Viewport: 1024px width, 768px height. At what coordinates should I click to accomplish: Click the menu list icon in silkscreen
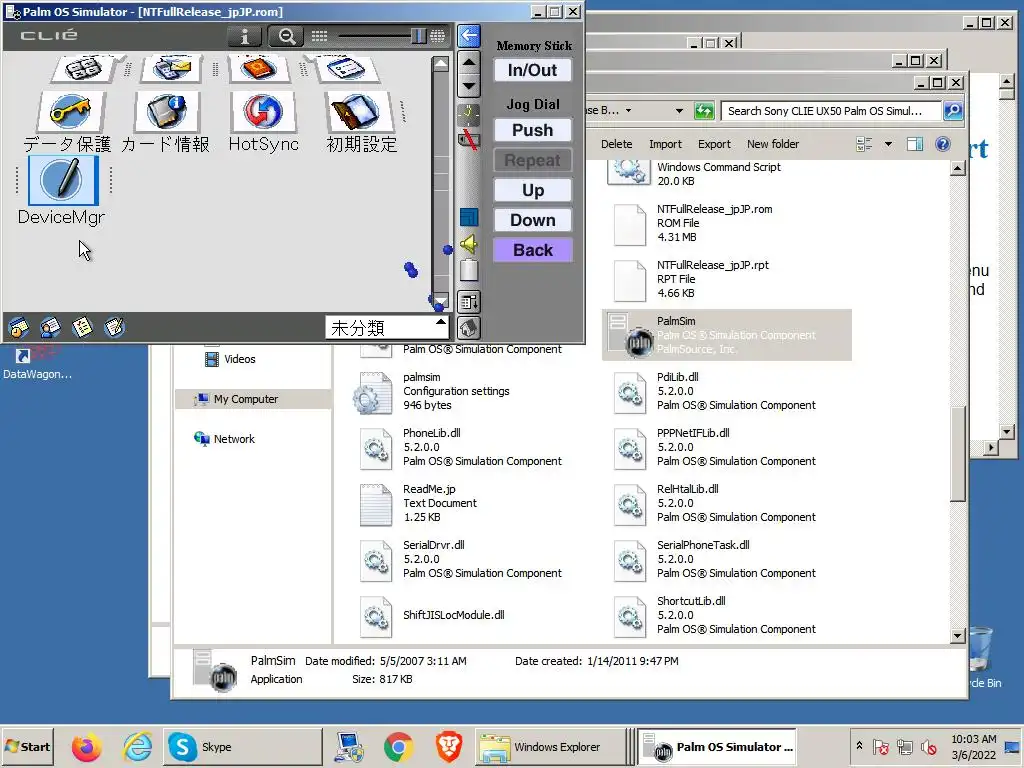[468, 302]
